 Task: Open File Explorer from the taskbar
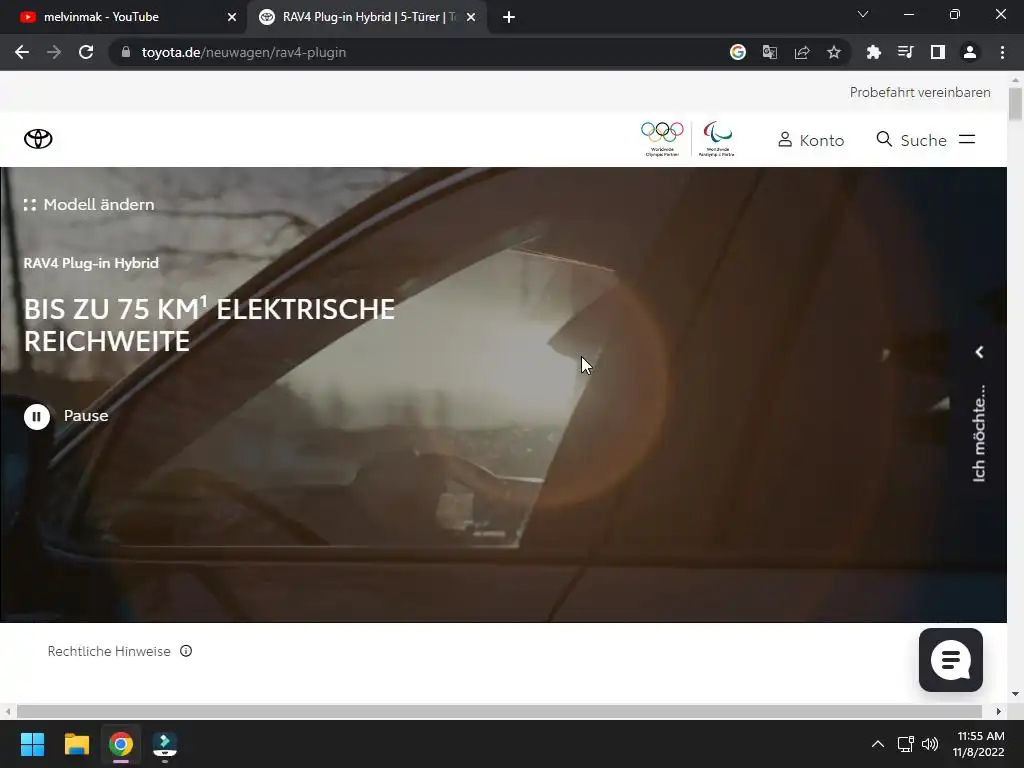point(76,744)
